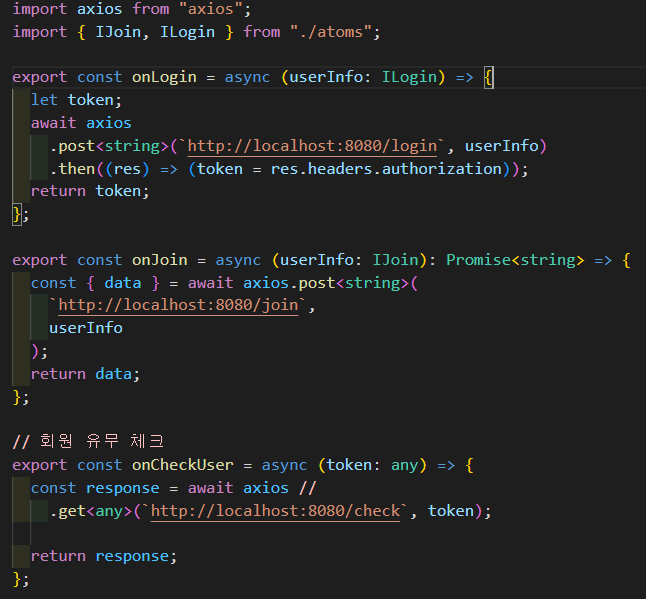Click any inside the get generic brackets
The image size is (646, 599).
click(109, 511)
